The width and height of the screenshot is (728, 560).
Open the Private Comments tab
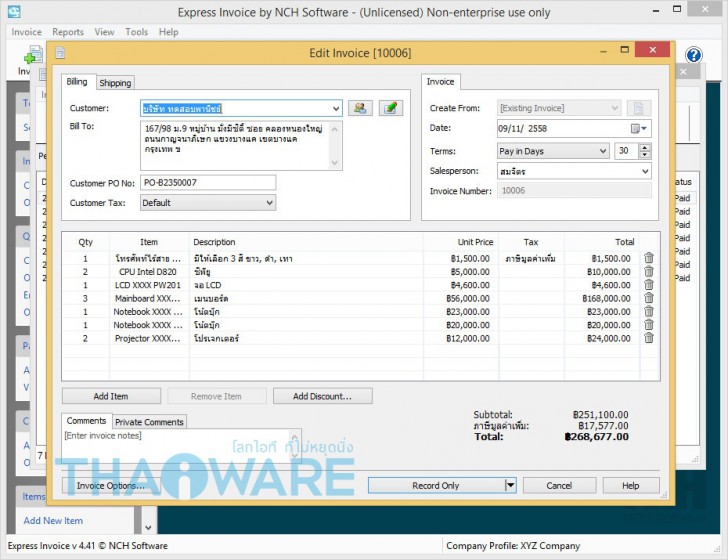pyautogui.click(x=149, y=422)
